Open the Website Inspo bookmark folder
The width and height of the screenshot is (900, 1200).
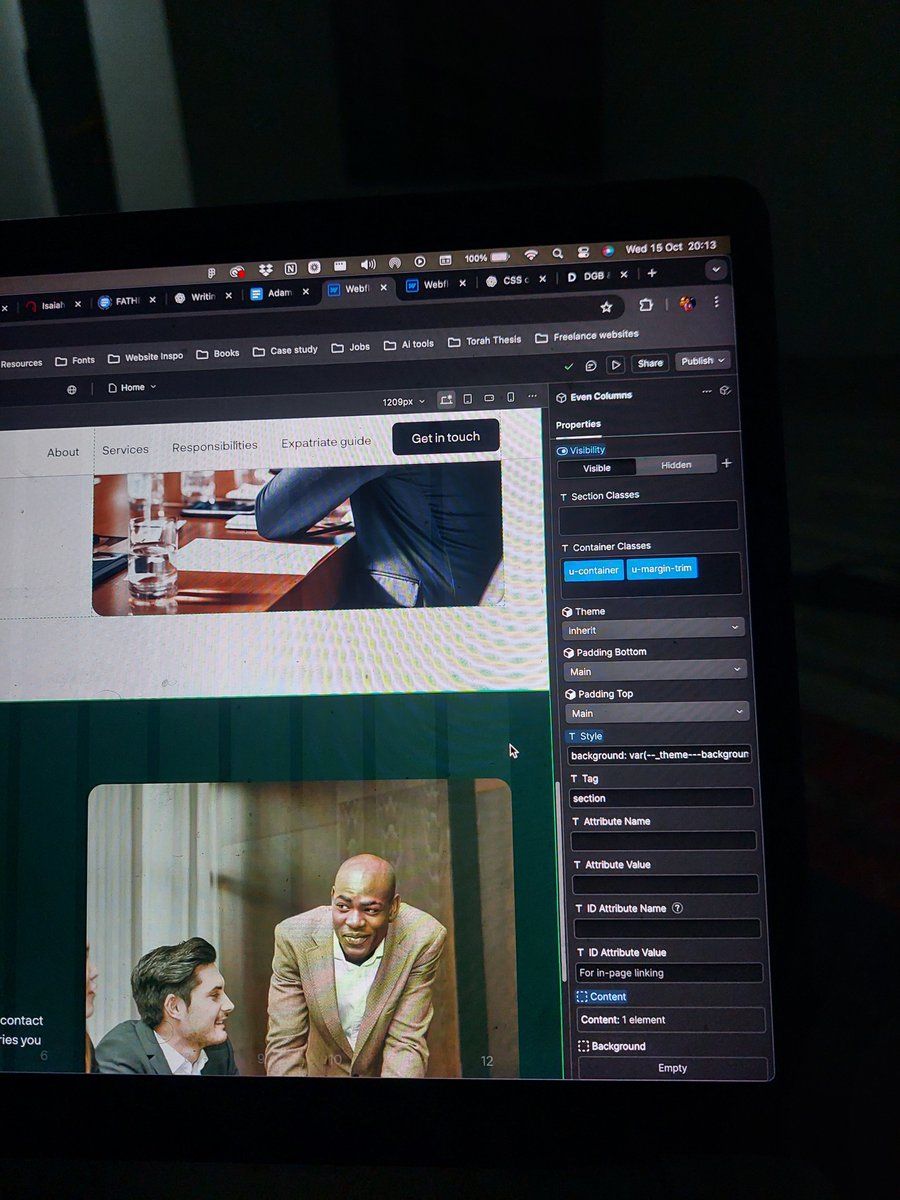[x=146, y=358]
